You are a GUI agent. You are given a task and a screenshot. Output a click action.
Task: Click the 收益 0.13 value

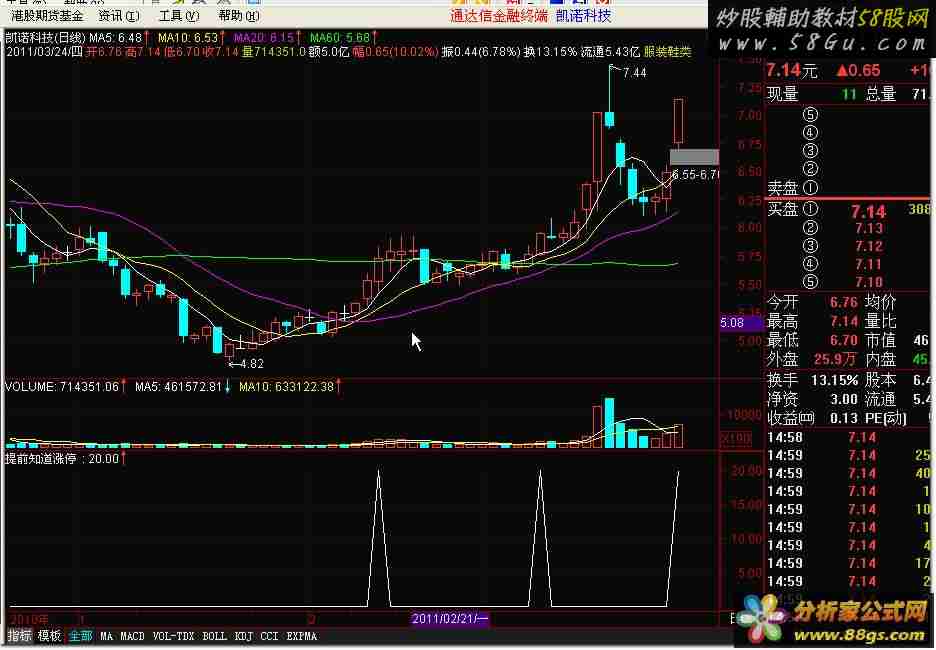tap(844, 418)
